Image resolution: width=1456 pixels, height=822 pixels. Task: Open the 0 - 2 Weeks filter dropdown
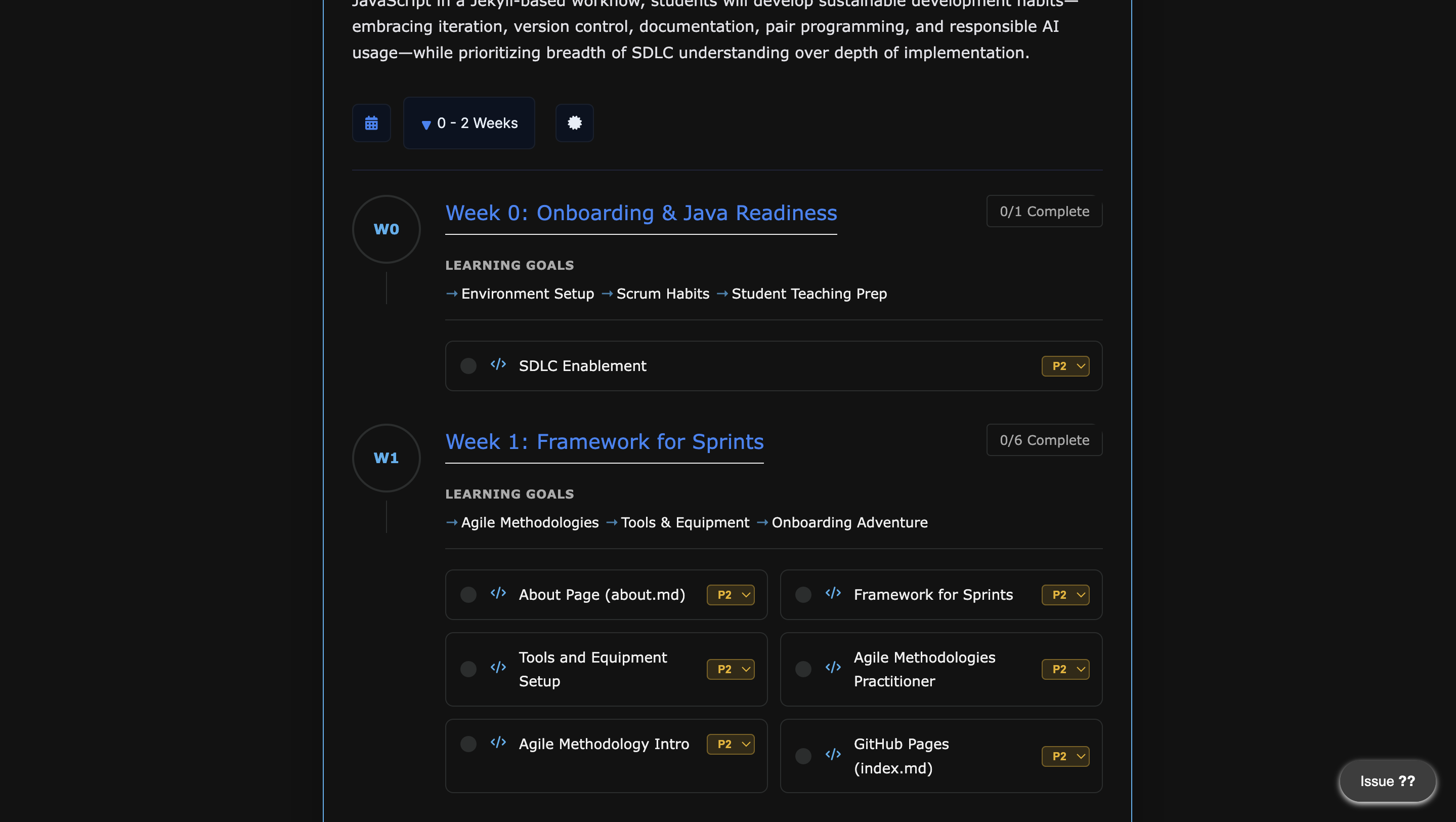pyautogui.click(x=469, y=122)
